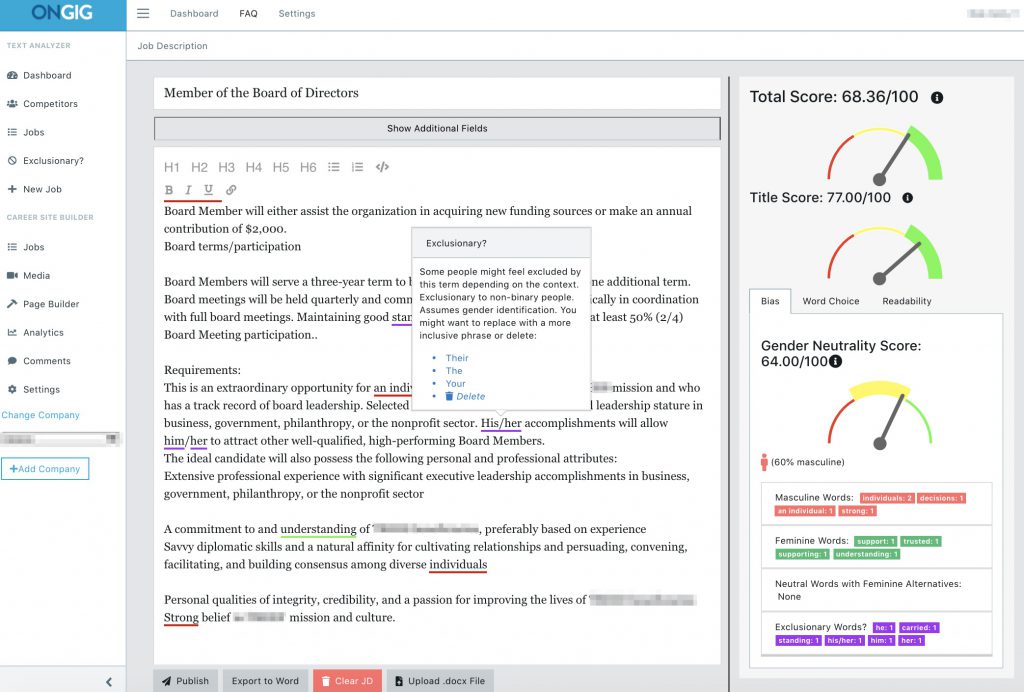Insert a numbered list
1024x692 pixels.
pos(357,167)
